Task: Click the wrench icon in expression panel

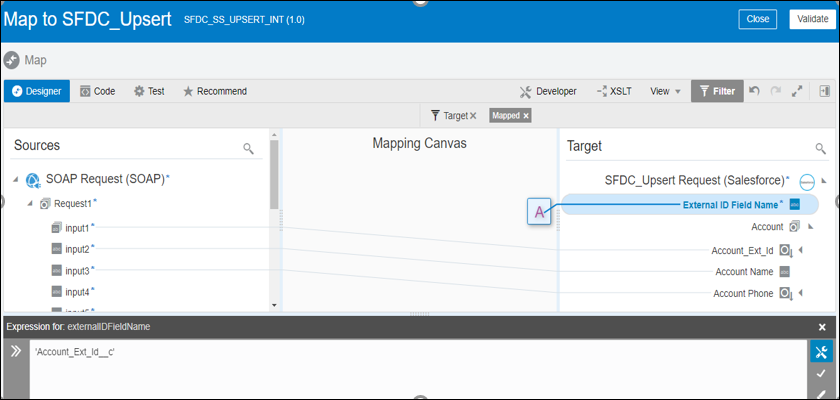Action: tap(821, 351)
